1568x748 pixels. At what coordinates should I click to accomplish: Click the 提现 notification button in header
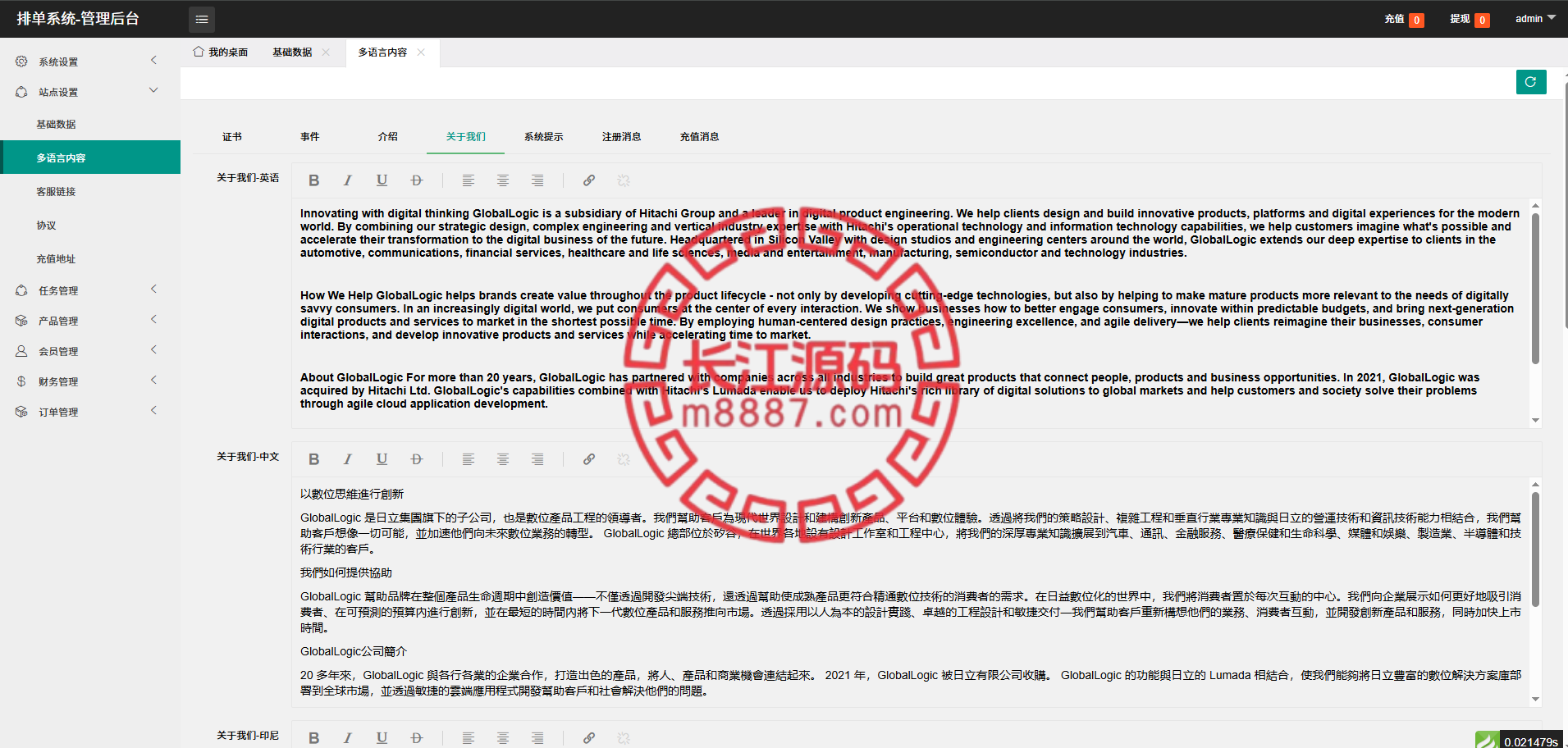(1470, 19)
